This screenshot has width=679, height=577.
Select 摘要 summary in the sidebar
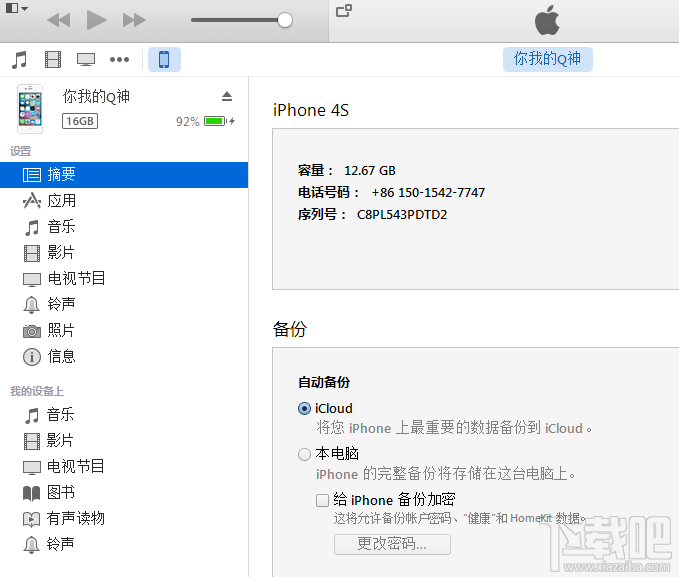(x=124, y=175)
